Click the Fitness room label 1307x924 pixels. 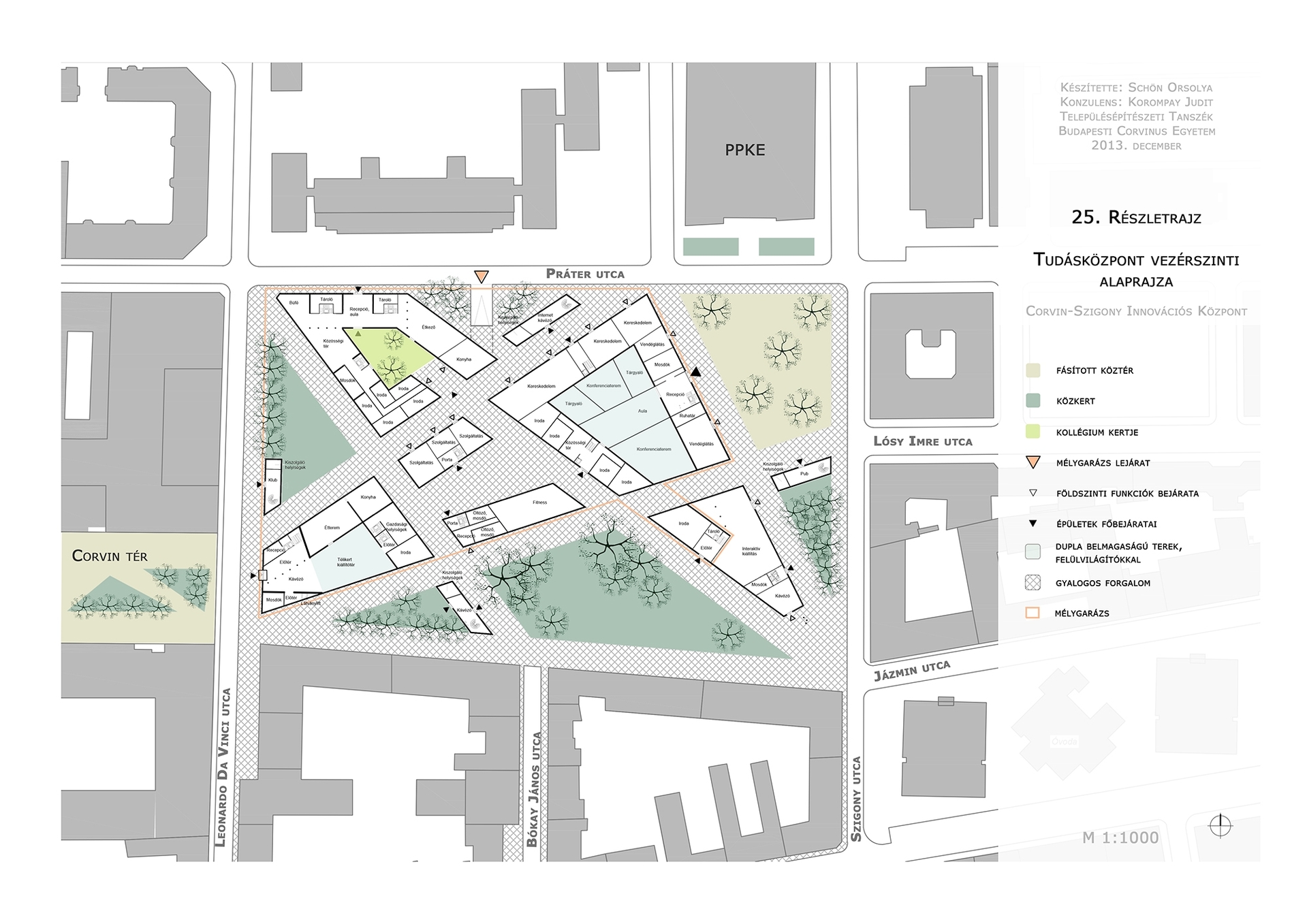point(539,503)
